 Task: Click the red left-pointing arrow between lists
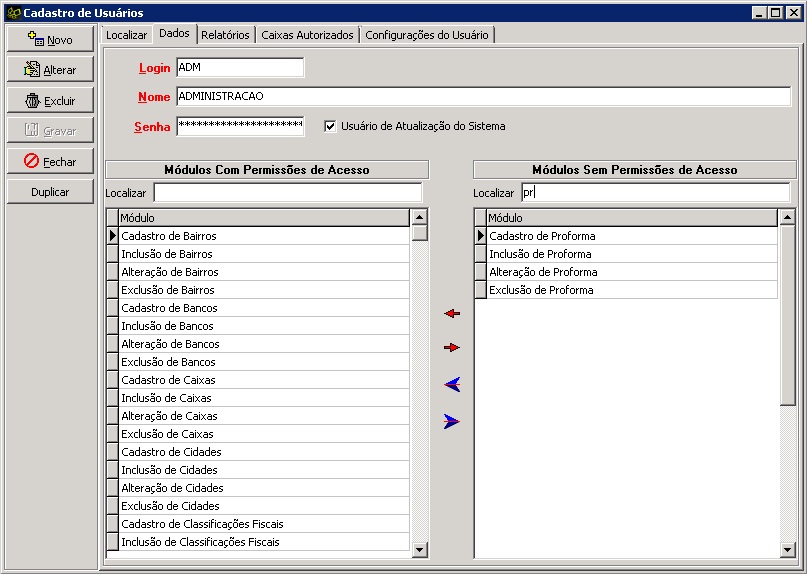tap(452, 314)
